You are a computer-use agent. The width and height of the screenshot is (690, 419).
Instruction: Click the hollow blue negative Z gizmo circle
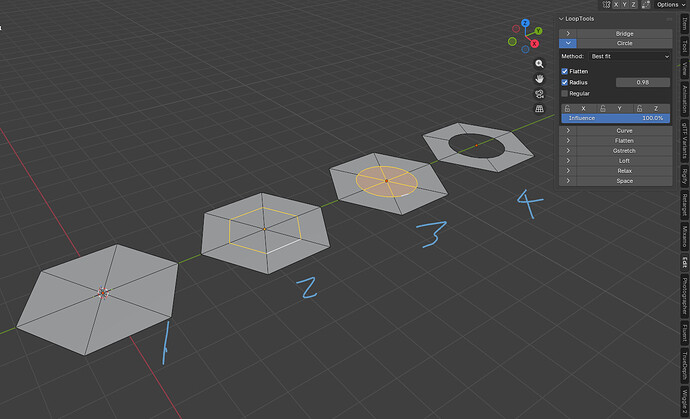coord(525,49)
